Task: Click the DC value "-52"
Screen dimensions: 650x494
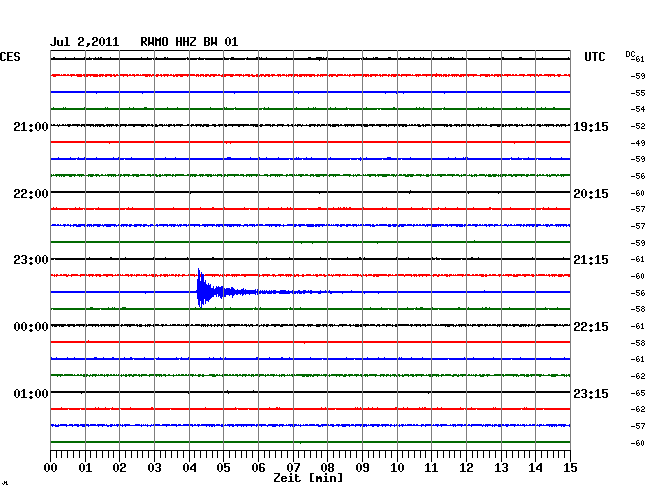Action: 638,126
